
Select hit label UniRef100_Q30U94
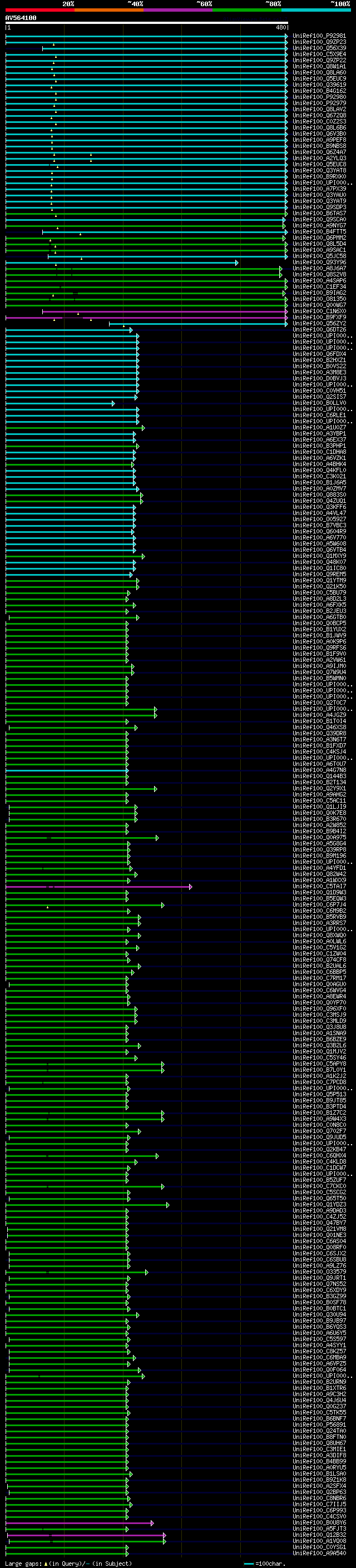319,1314
